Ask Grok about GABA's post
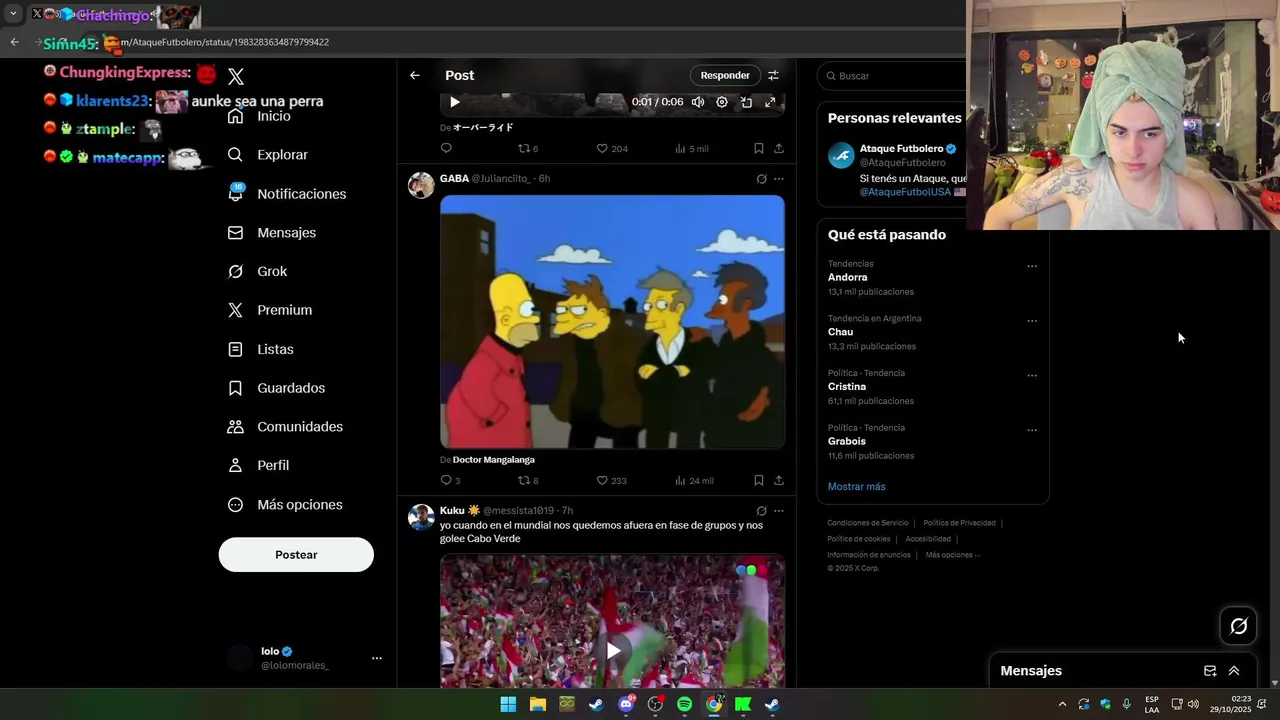Viewport: 1280px width, 720px height. [x=761, y=179]
